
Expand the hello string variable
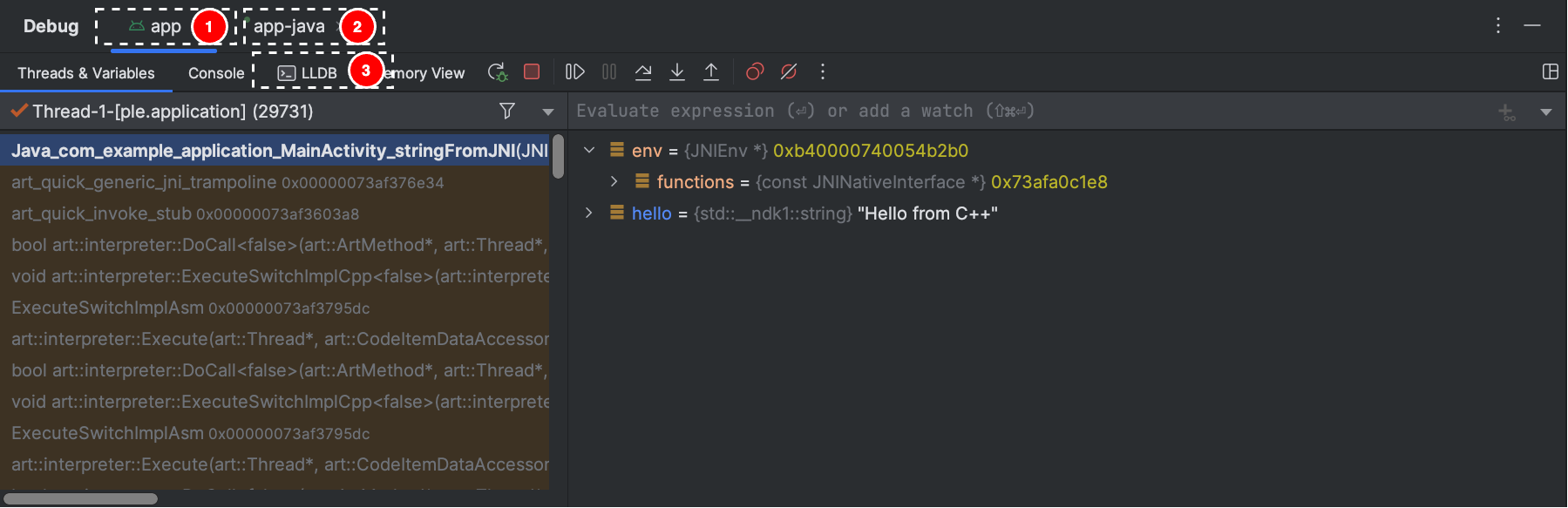click(589, 213)
